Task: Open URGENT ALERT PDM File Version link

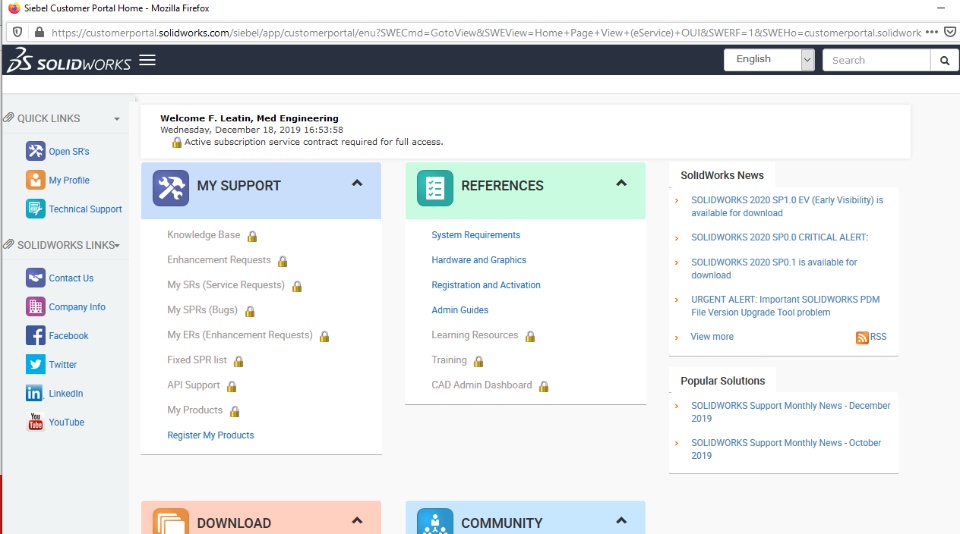Action: (x=786, y=306)
